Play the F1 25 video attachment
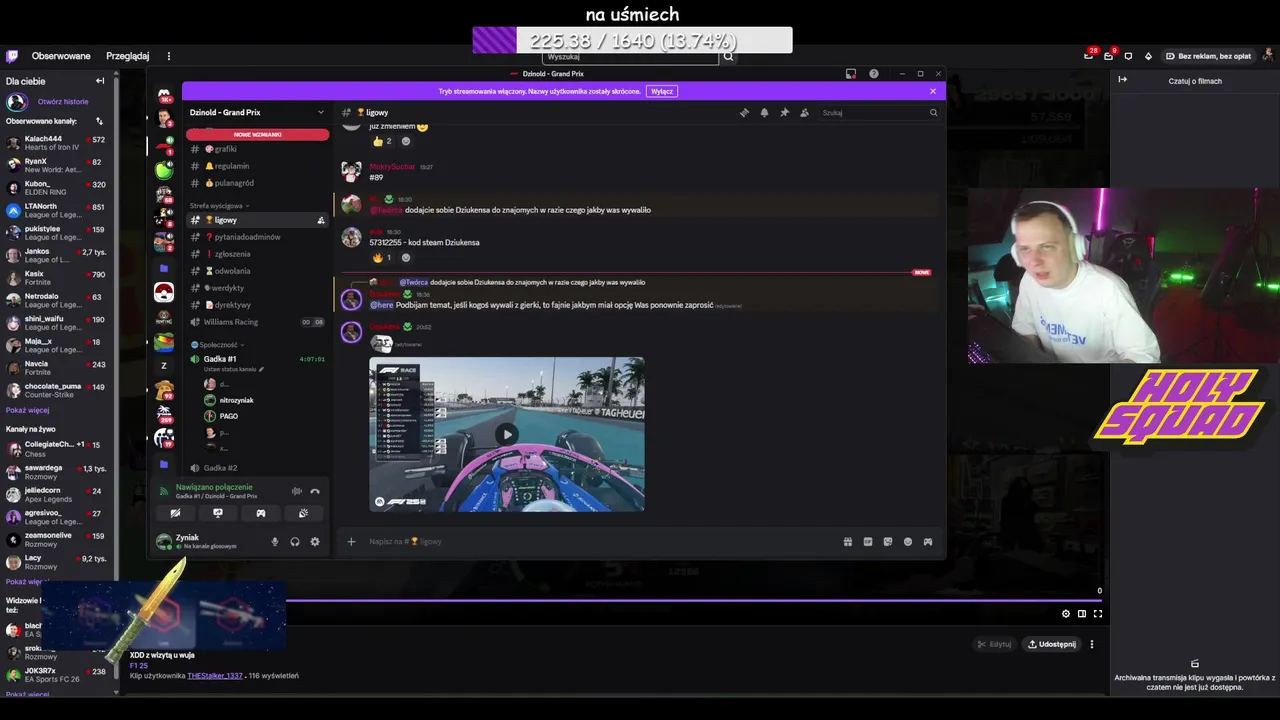The image size is (1280, 720). pyautogui.click(x=507, y=434)
